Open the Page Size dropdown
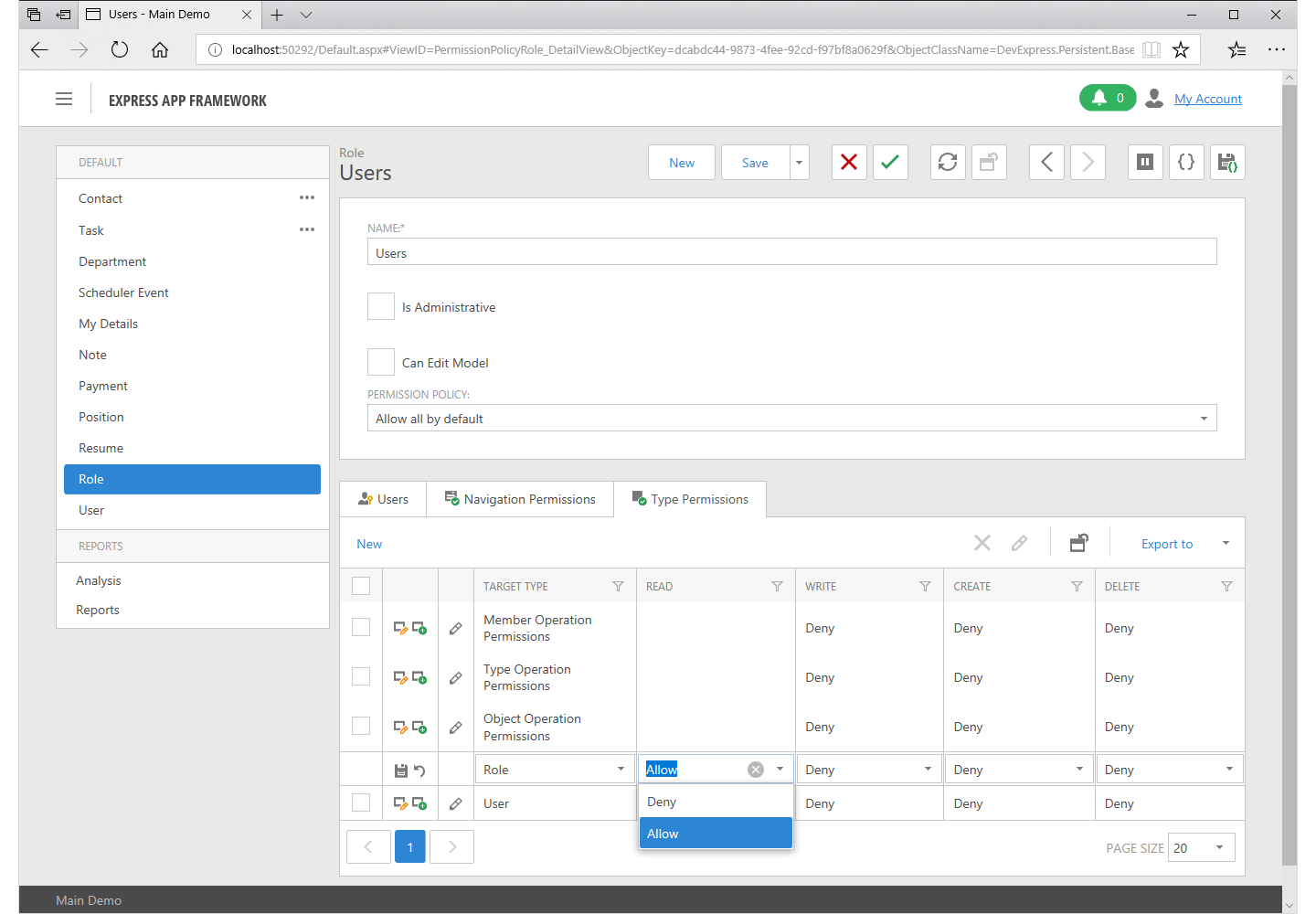Image resolution: width=1316 pixels, height=914 pixels. coord(1219,848)
